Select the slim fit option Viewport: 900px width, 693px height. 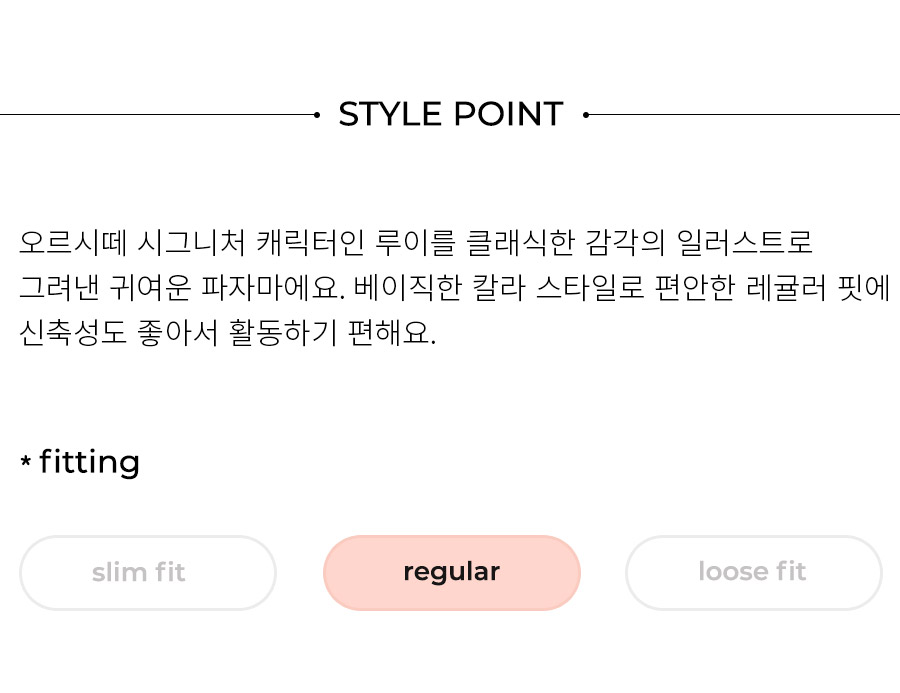pyautogui.click(x=148, y=572)
